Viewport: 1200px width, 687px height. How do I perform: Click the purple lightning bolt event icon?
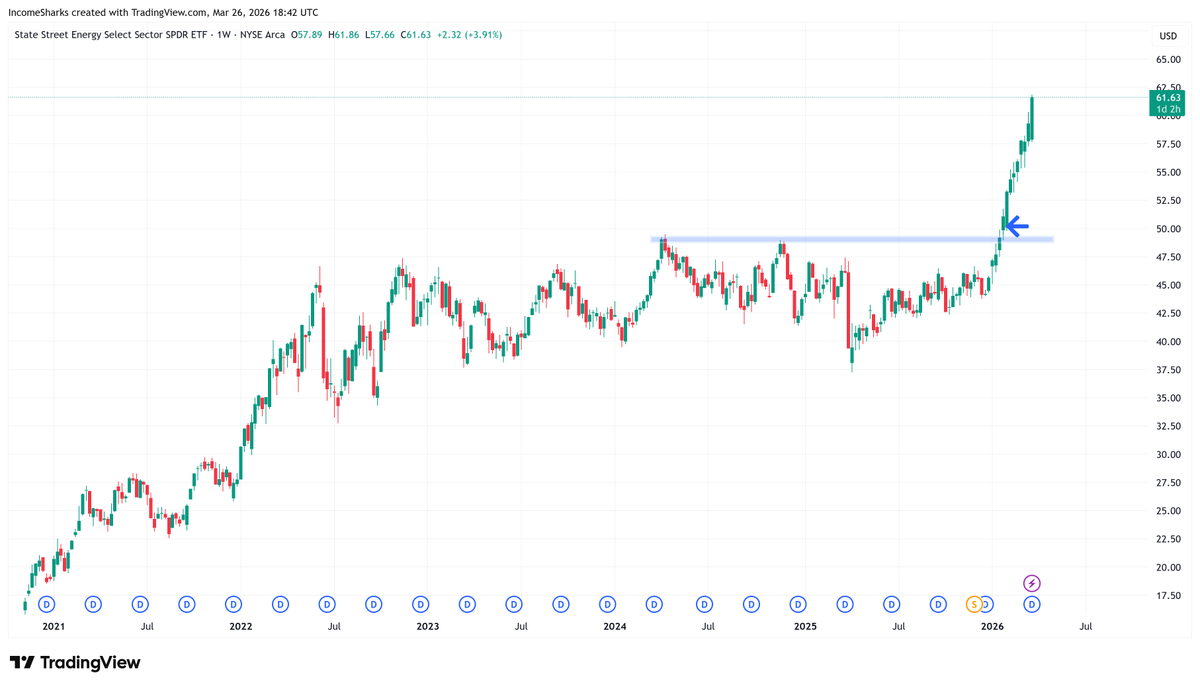(x=1032, y=583)
